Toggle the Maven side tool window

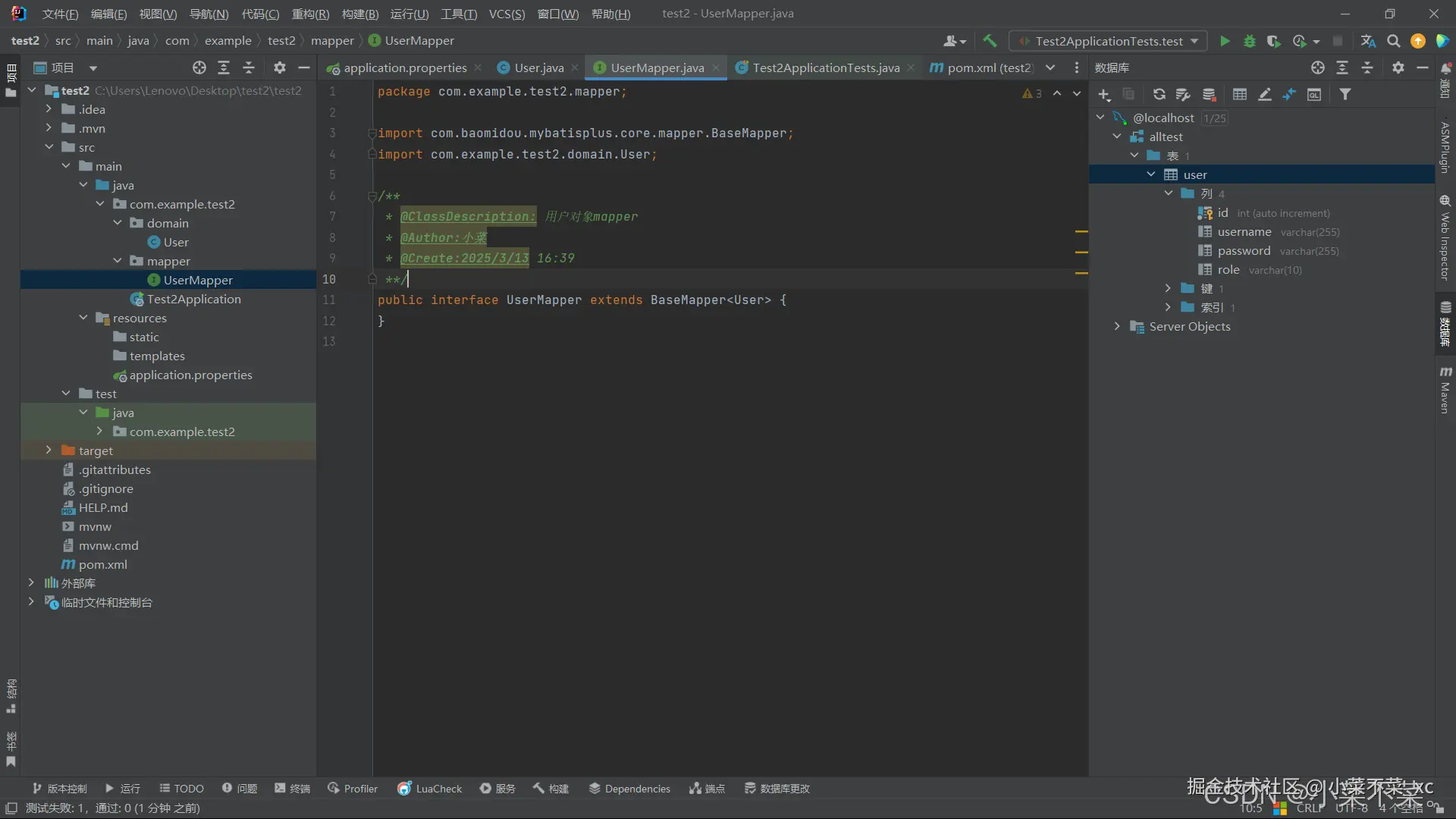click(x=1445, y=391)
